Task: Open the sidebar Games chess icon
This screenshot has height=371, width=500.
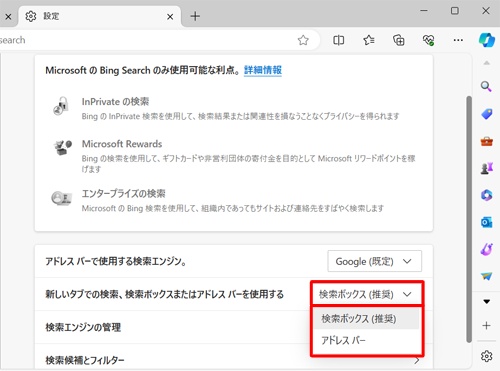Action: 487,168
